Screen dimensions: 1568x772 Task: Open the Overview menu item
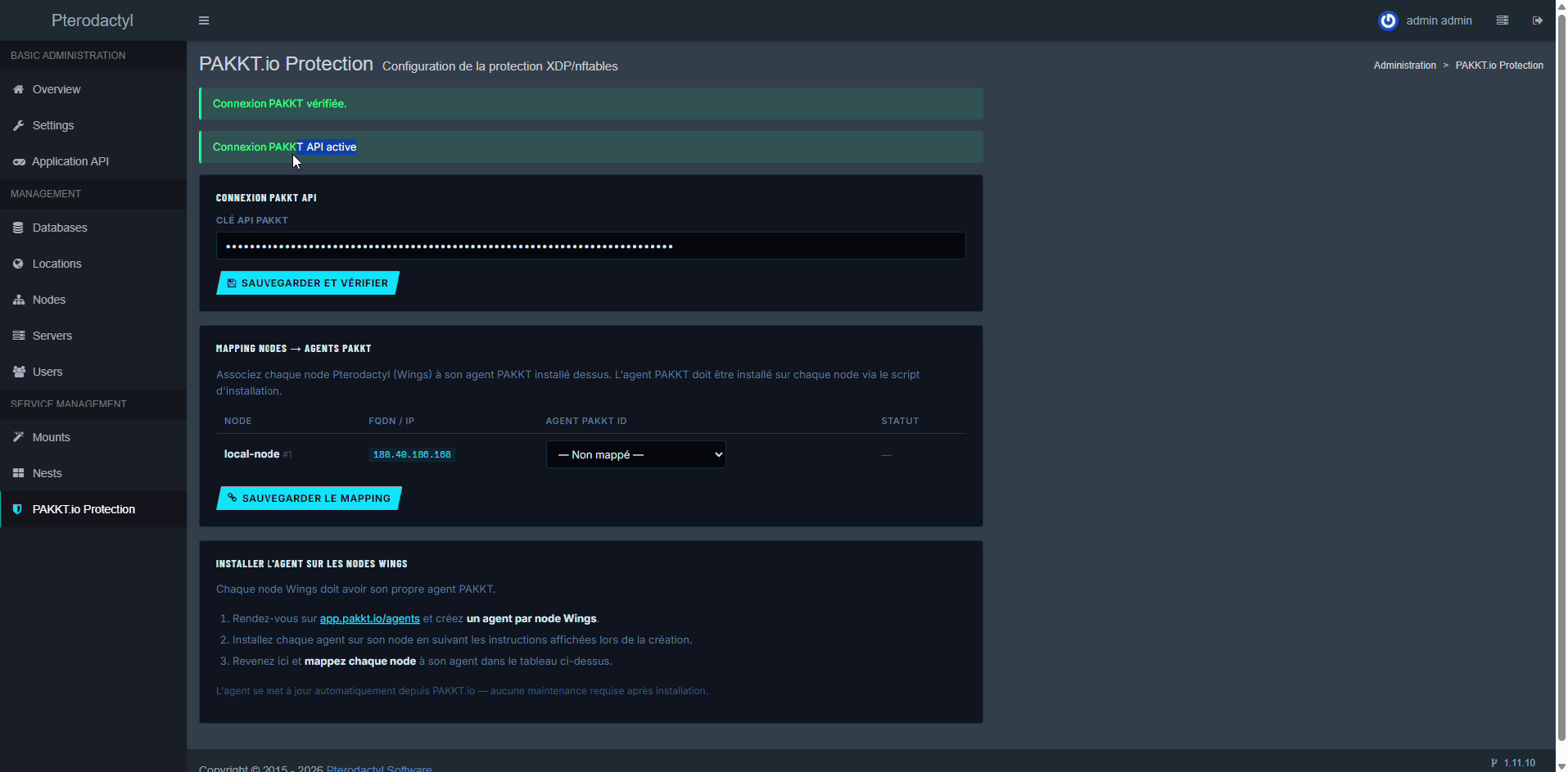coord(56,89)
